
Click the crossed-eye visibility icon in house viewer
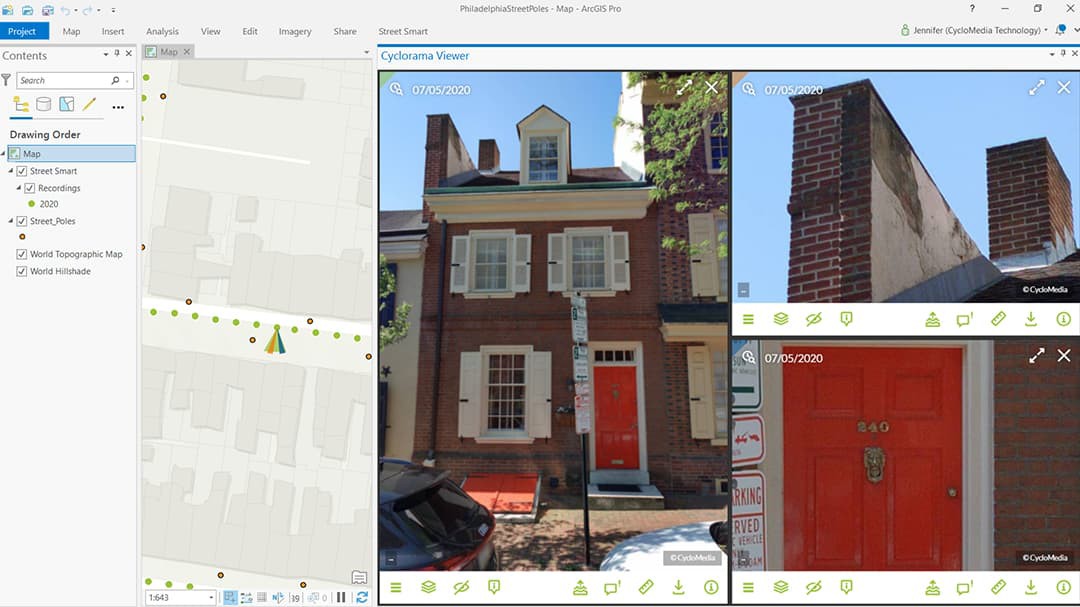(461, 588)
